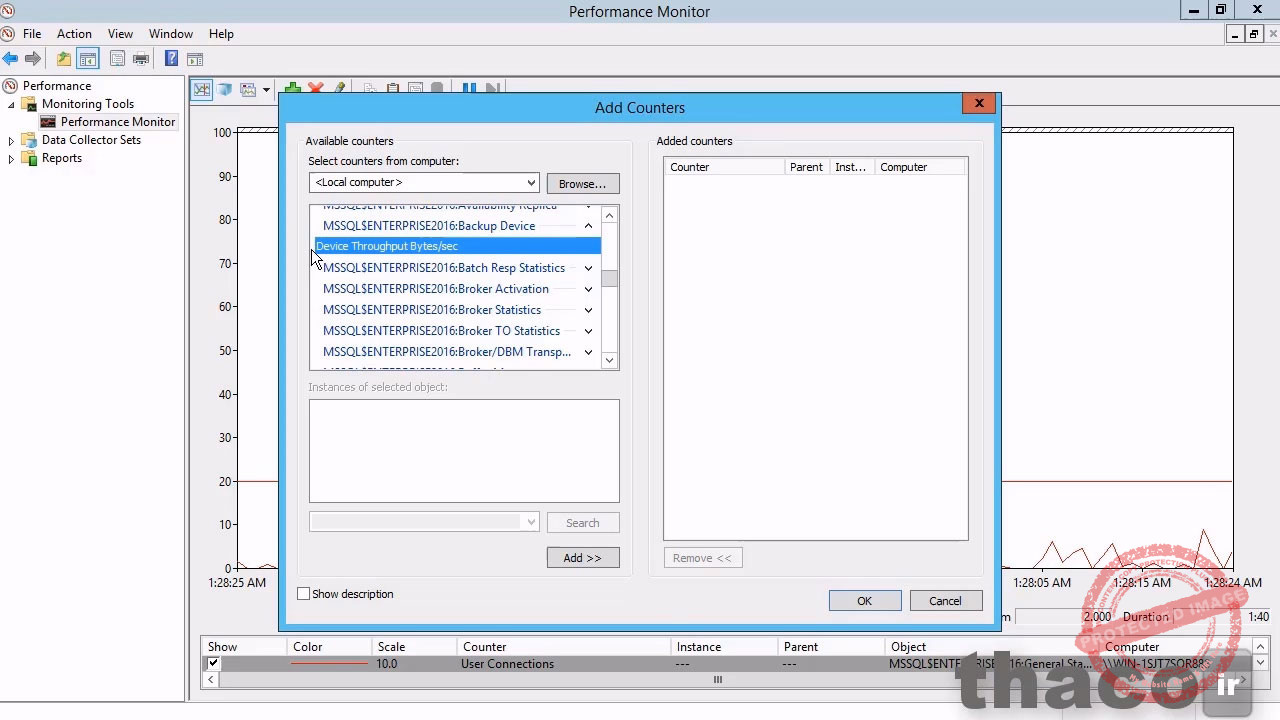The height and width of the screenshot is (720, 1280).
Task: Click the red color bar for User Connections
Action: tap(330, 663)
